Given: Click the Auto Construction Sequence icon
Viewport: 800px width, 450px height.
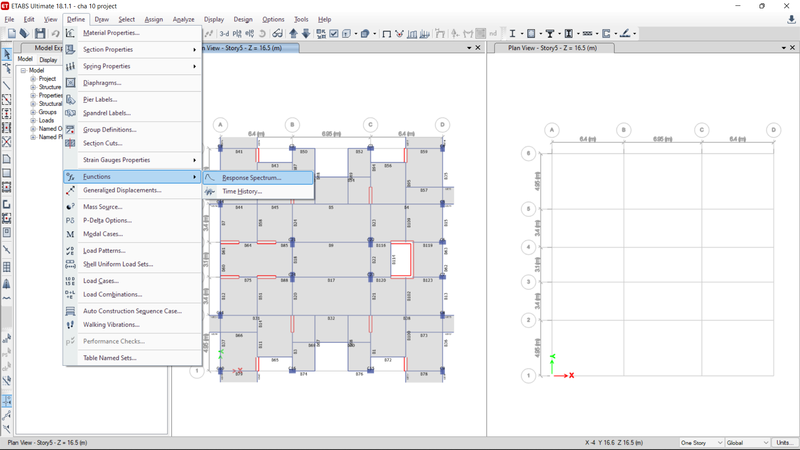Looking at the screenshot, I should pos(70,311).
